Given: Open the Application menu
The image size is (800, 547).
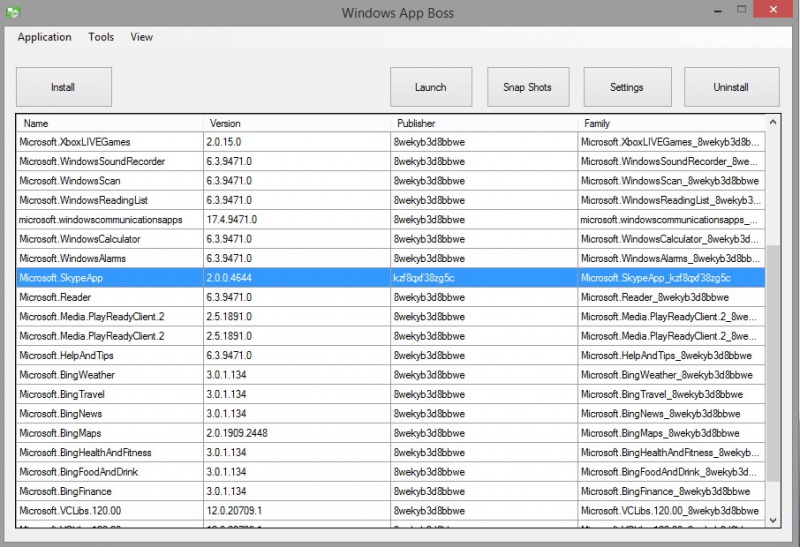Looking at the screenshot, I should coord(44,37).
